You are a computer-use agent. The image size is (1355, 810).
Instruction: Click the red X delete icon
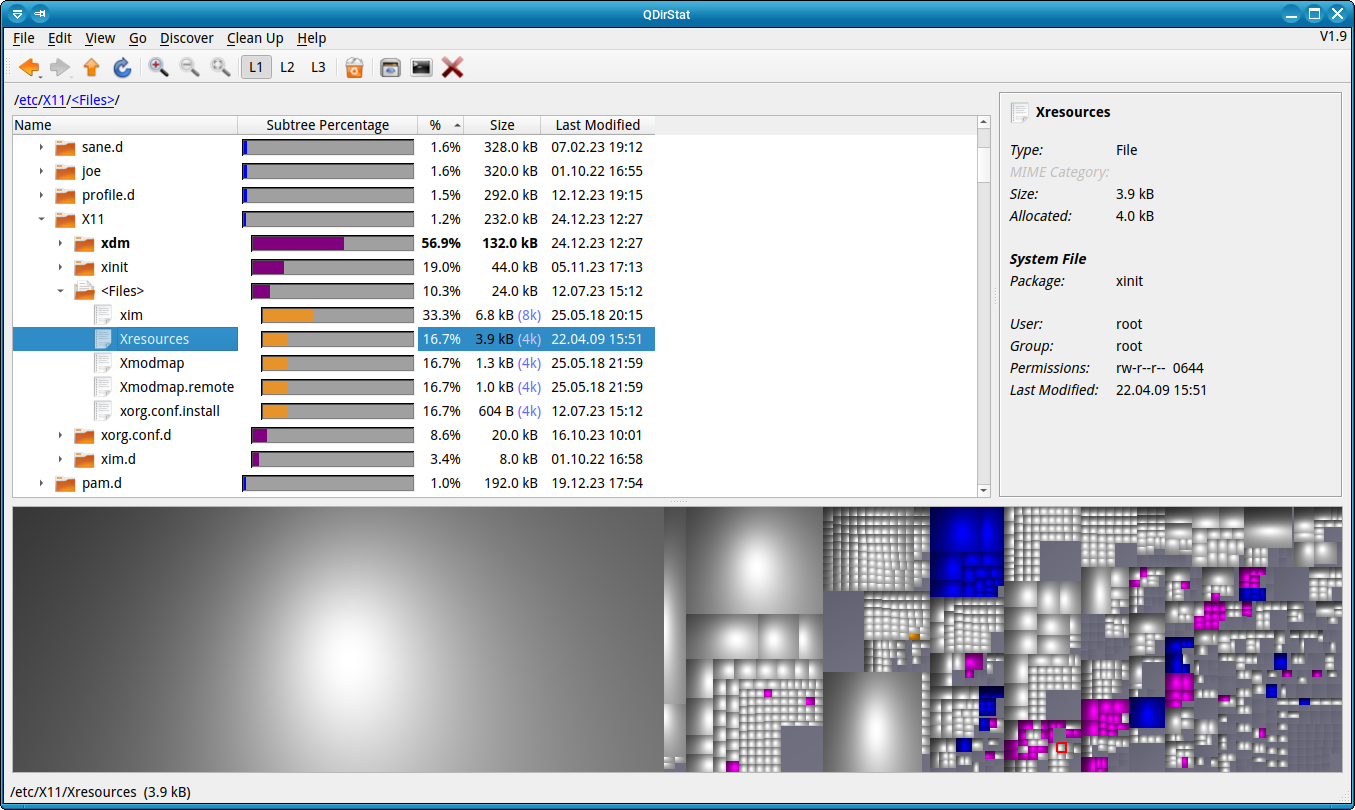pos(452,67)
